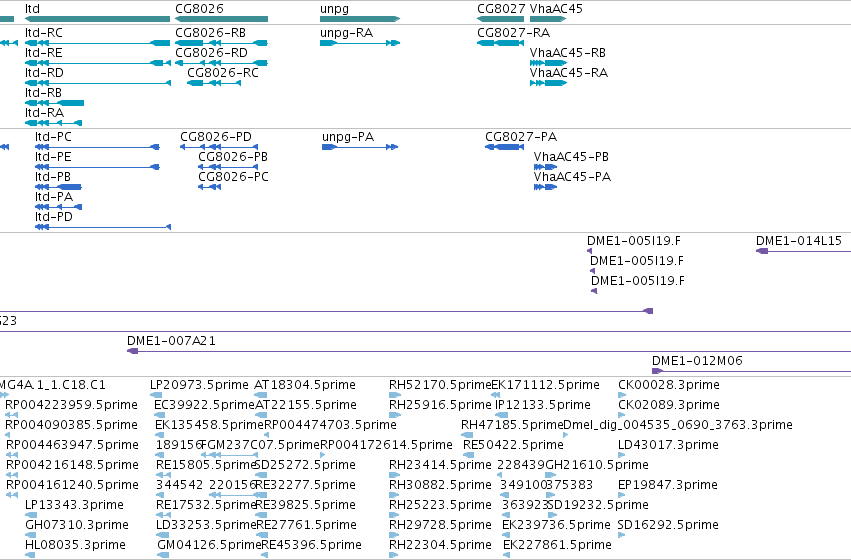851x560 pixels.
Task: Open the unpg gene label
Action: pyautogui.click(x=334, y=9)
